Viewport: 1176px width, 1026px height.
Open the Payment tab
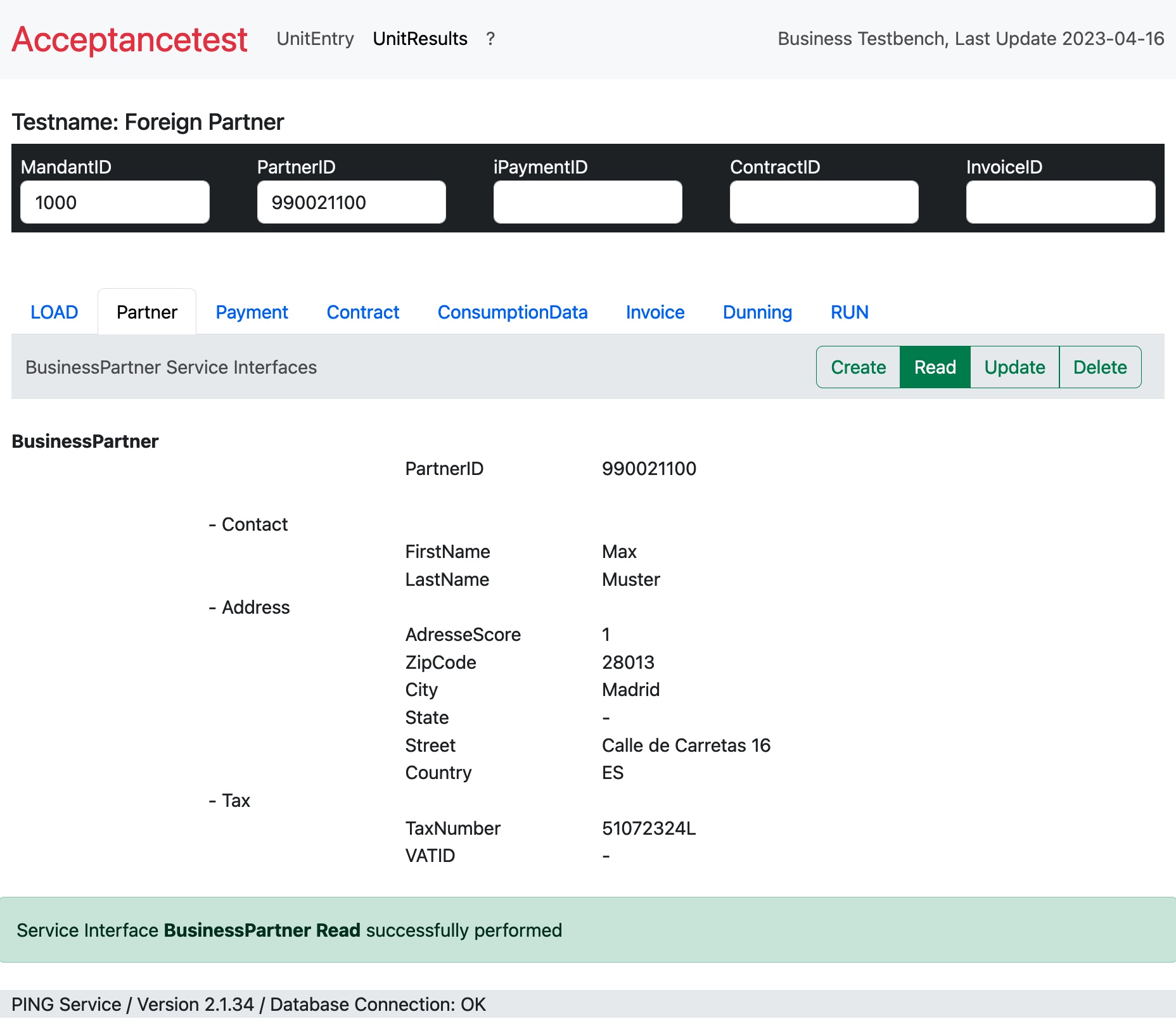252,312
